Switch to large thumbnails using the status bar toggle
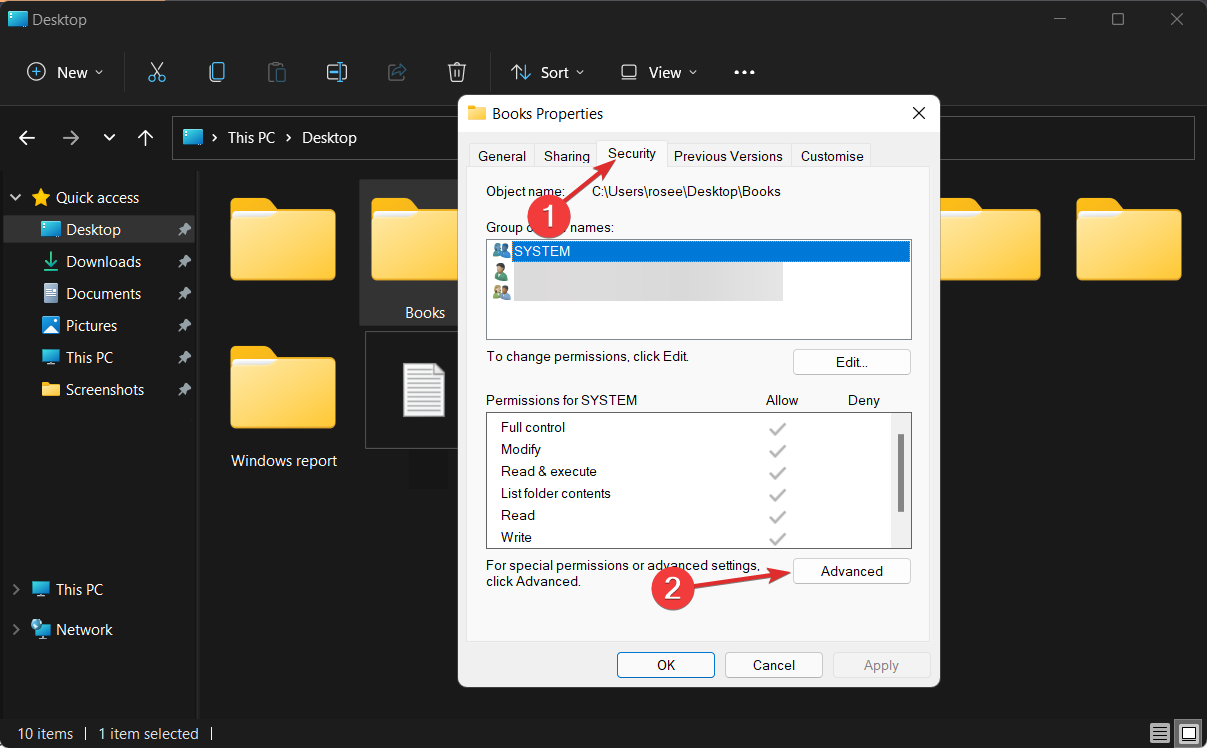This screenshot has height=748, width=1207. click(x=1189, y=733)
